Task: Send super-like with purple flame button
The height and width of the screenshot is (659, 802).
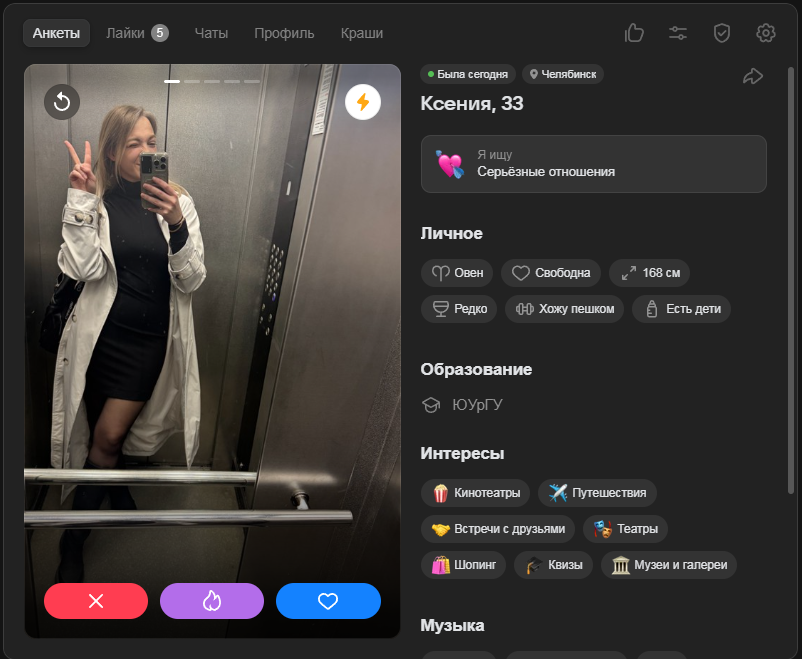Action: point(212,601)
